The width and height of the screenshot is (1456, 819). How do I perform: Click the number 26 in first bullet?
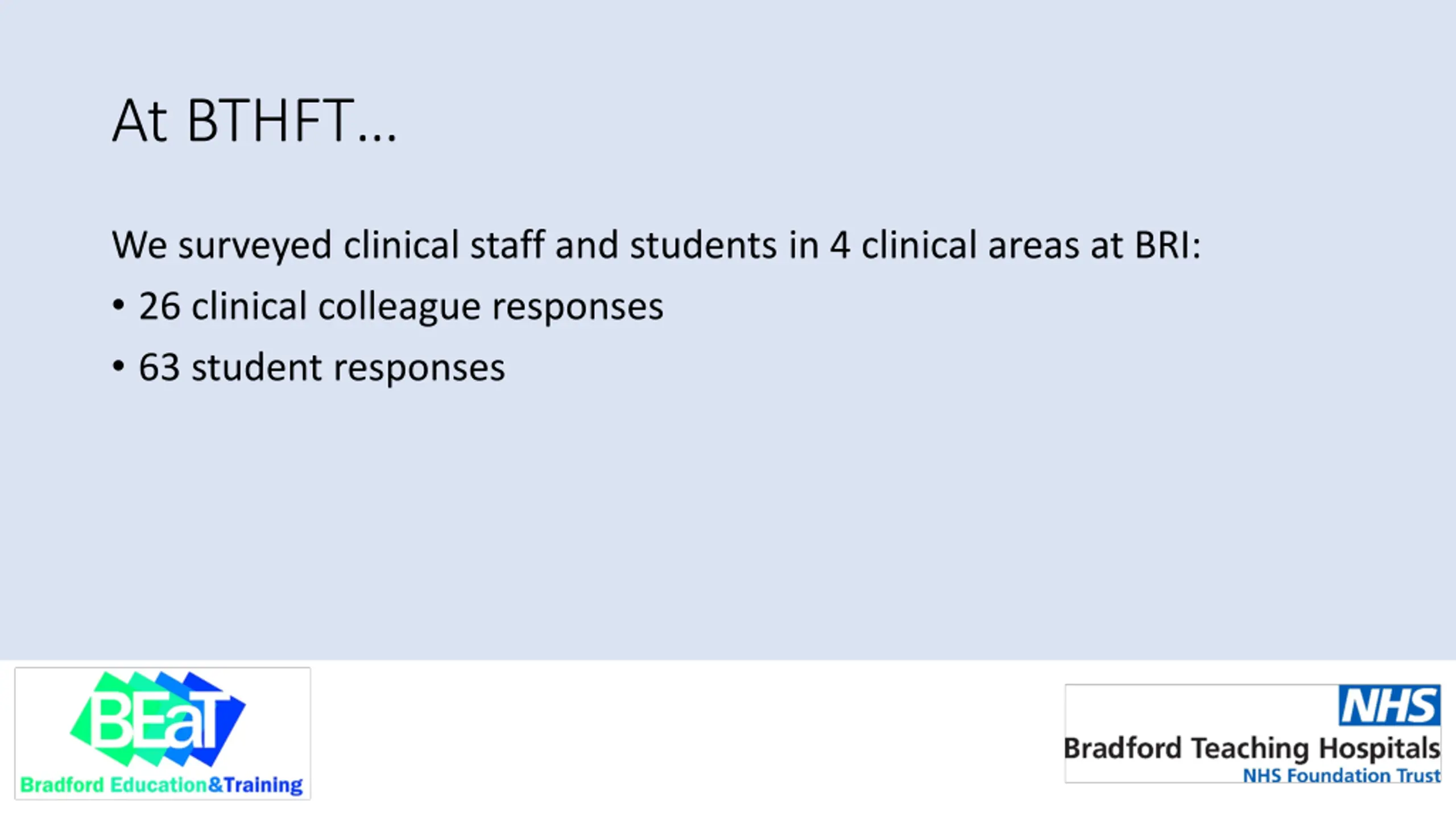coord(160,306)
